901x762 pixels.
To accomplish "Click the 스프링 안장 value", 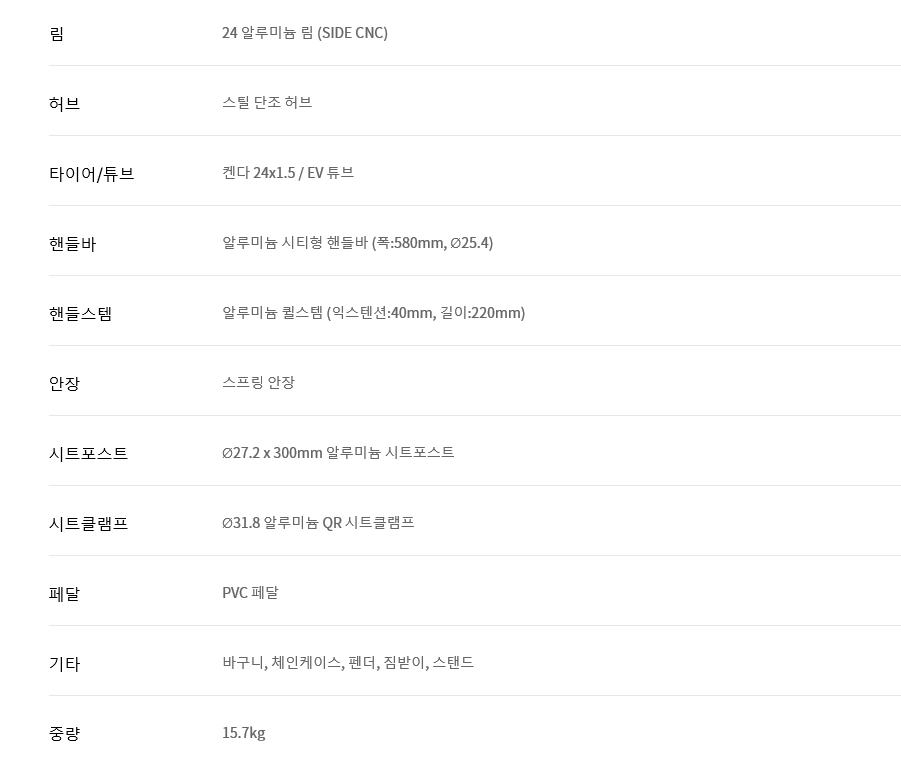I will [x=258, y=382].
